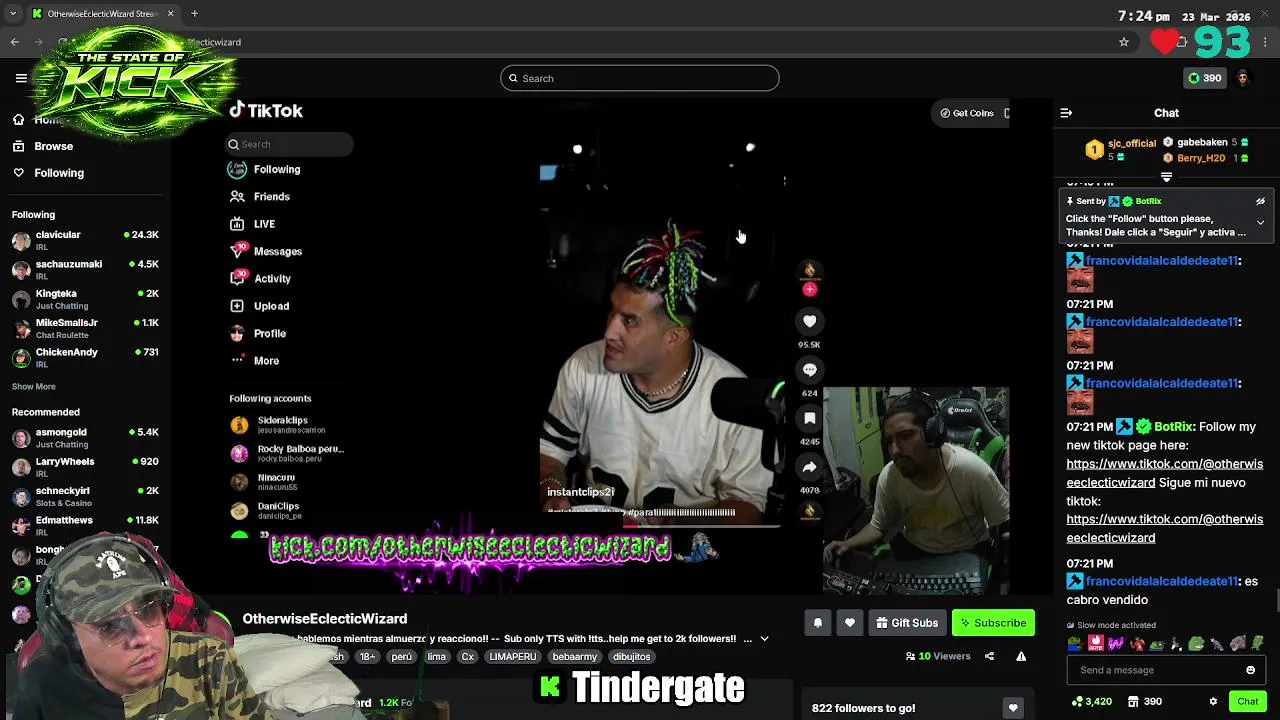Share the stream via share icon

[x=989, y=656]
